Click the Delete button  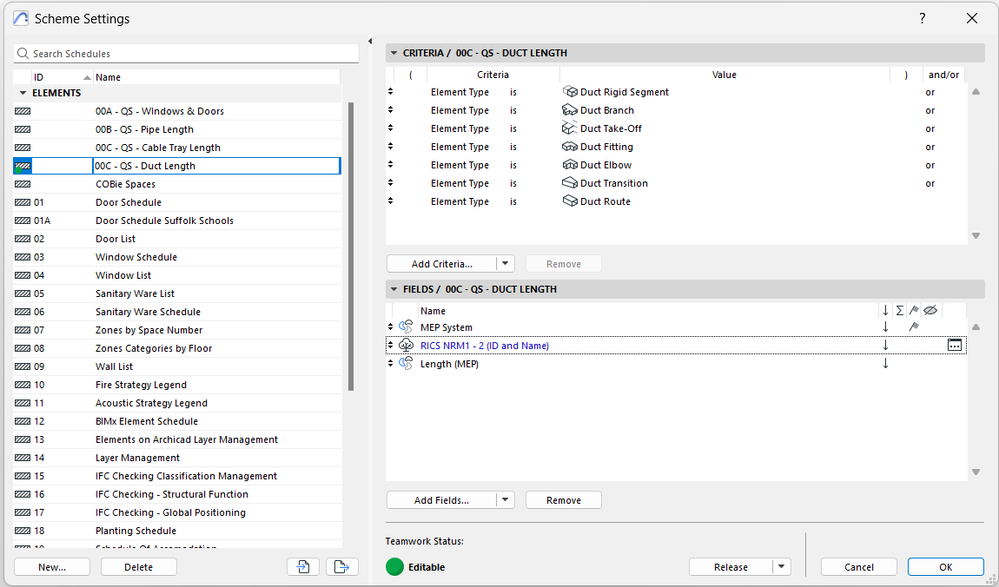pyautogui.click(x=138, y=567)
